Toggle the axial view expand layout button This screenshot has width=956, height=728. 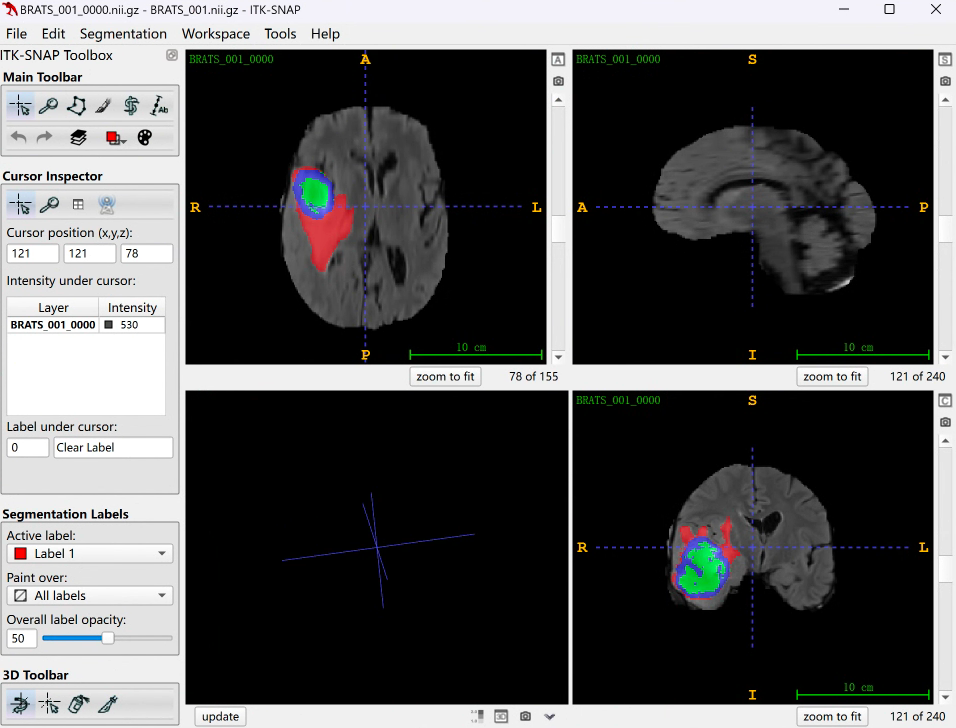coord(558,60)
